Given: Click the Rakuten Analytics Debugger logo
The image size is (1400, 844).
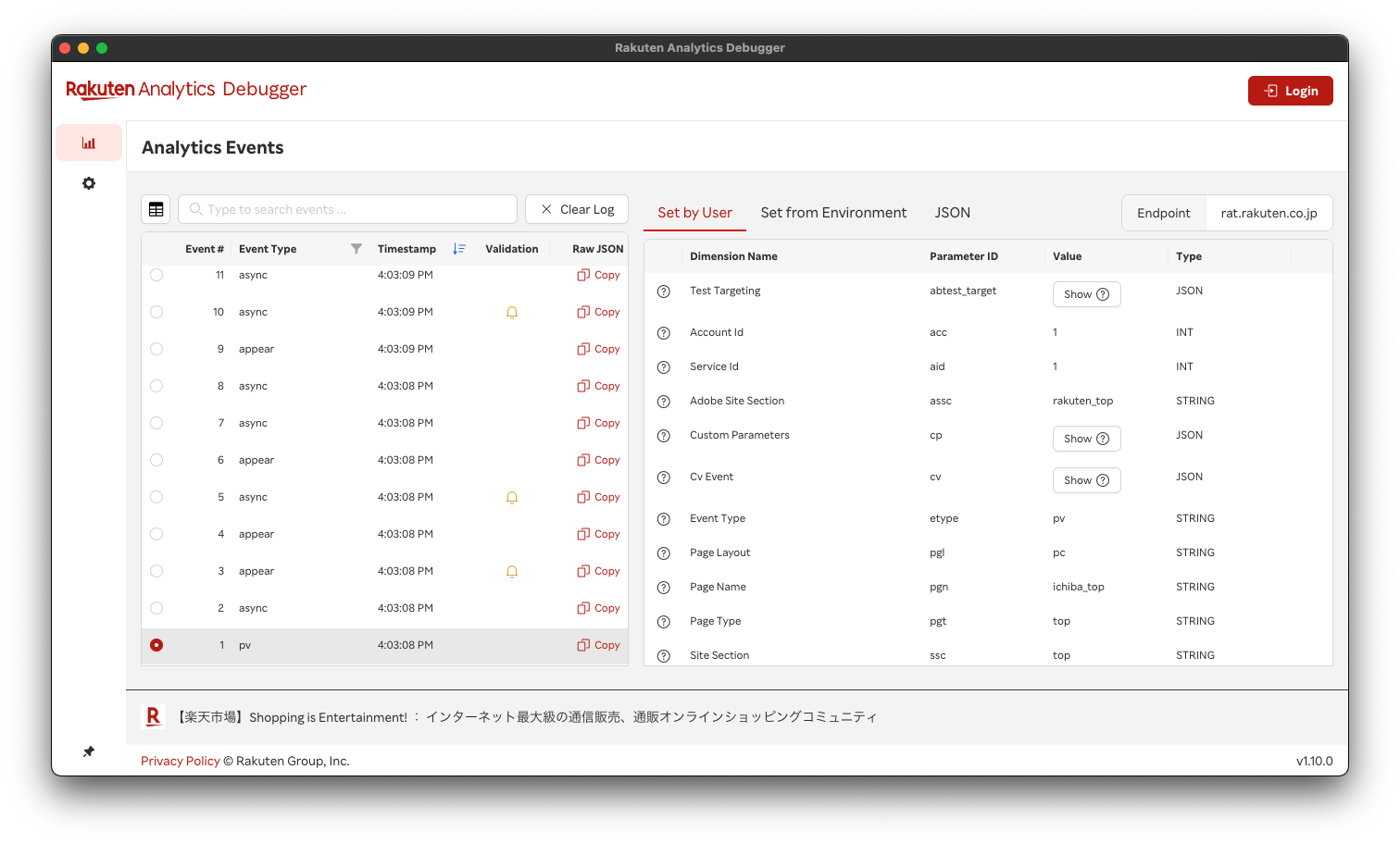Looking at the screenshot, I should point(186,89).
